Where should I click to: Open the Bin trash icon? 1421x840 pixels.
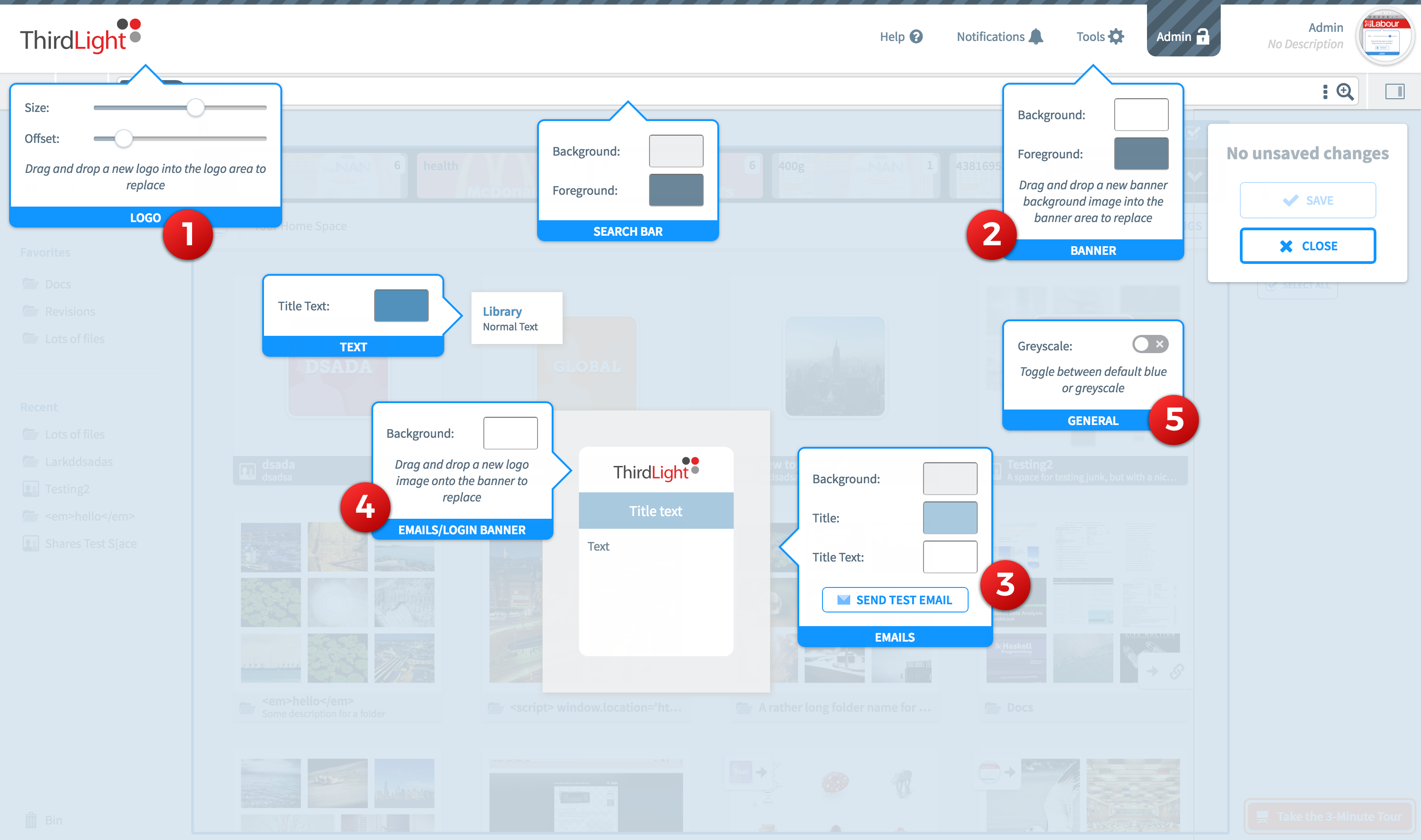coord(30,820)
